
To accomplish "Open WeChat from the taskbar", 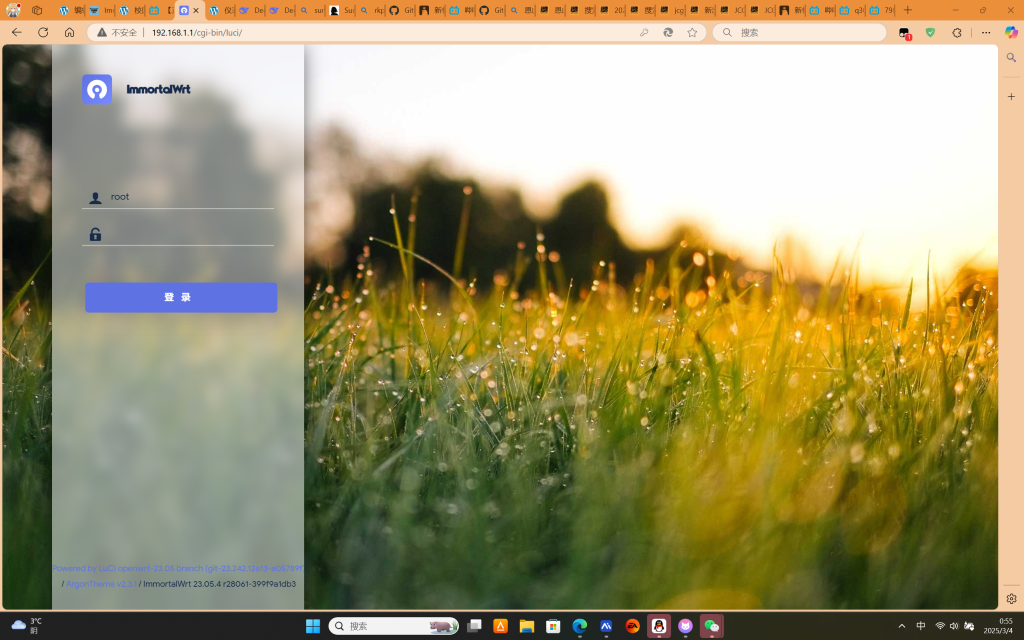I will 711,626.
